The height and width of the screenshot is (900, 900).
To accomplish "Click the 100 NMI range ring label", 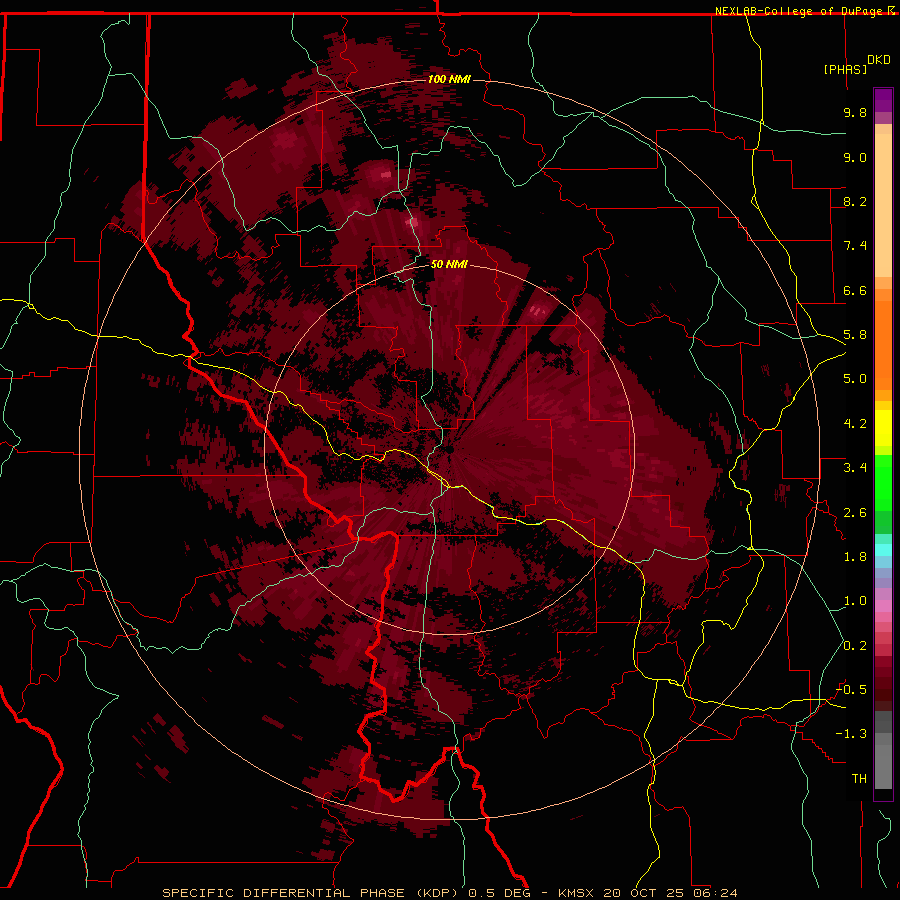I will point(449,79).
